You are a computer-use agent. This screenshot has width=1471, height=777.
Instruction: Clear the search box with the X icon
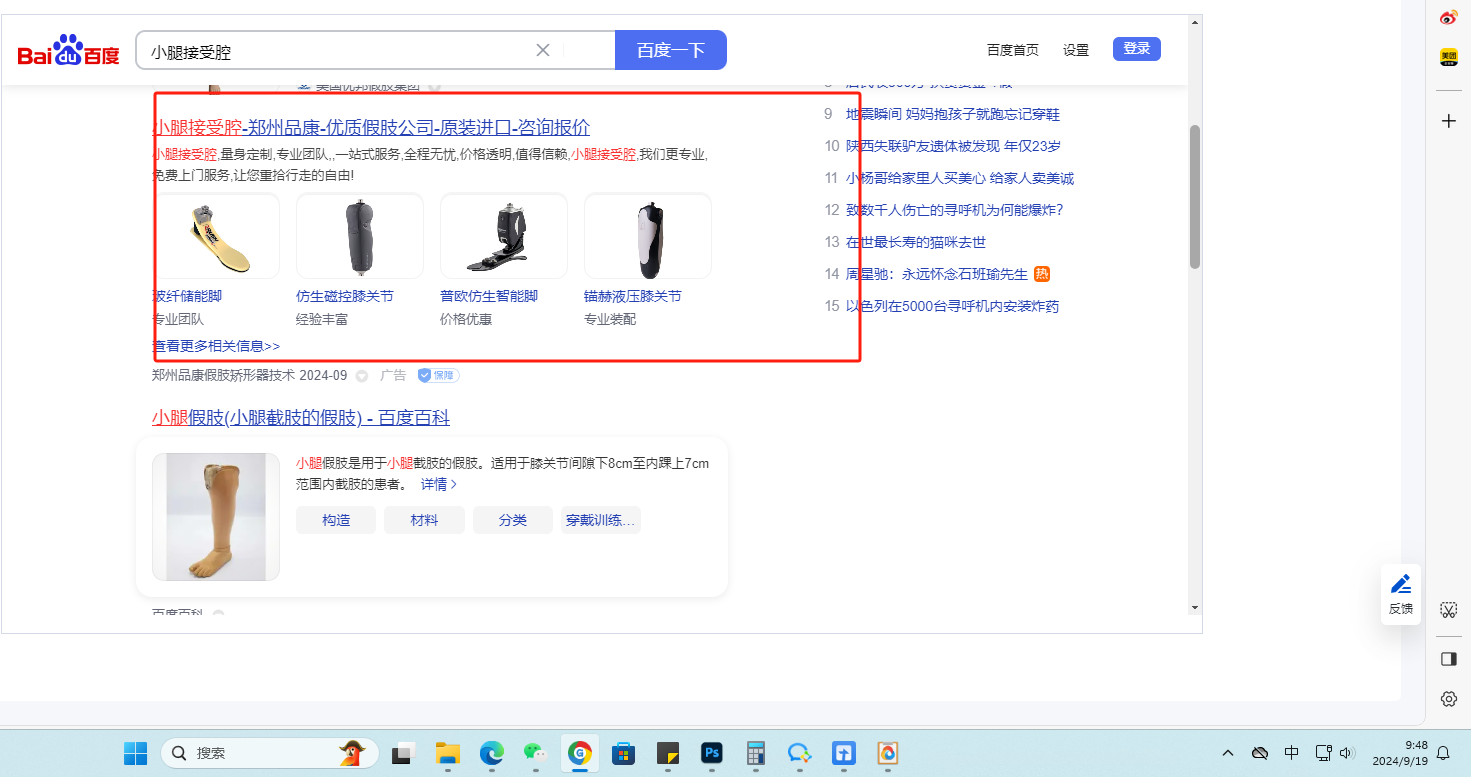[543, 50]
